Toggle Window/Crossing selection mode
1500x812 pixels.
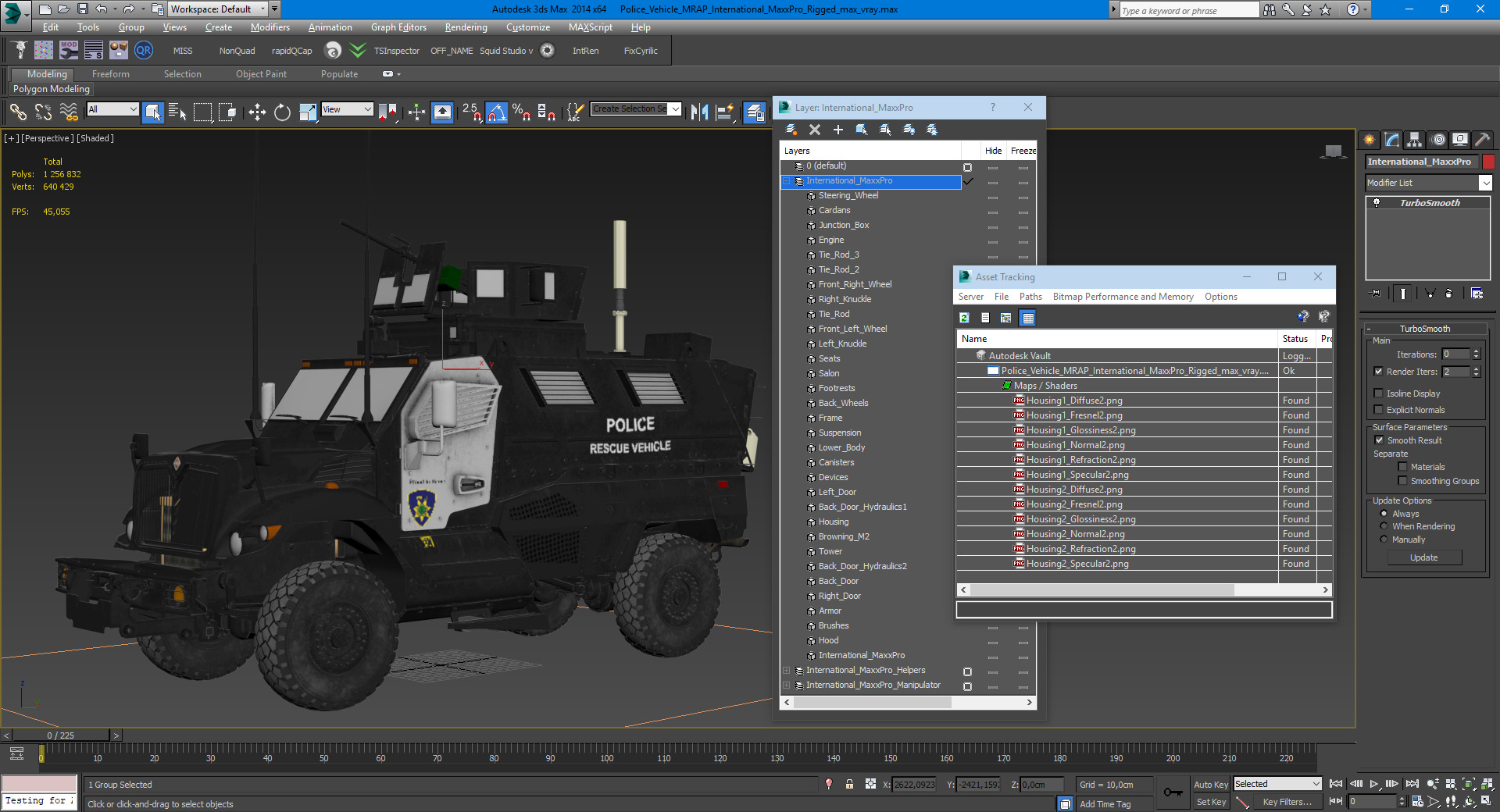(227, 112)
